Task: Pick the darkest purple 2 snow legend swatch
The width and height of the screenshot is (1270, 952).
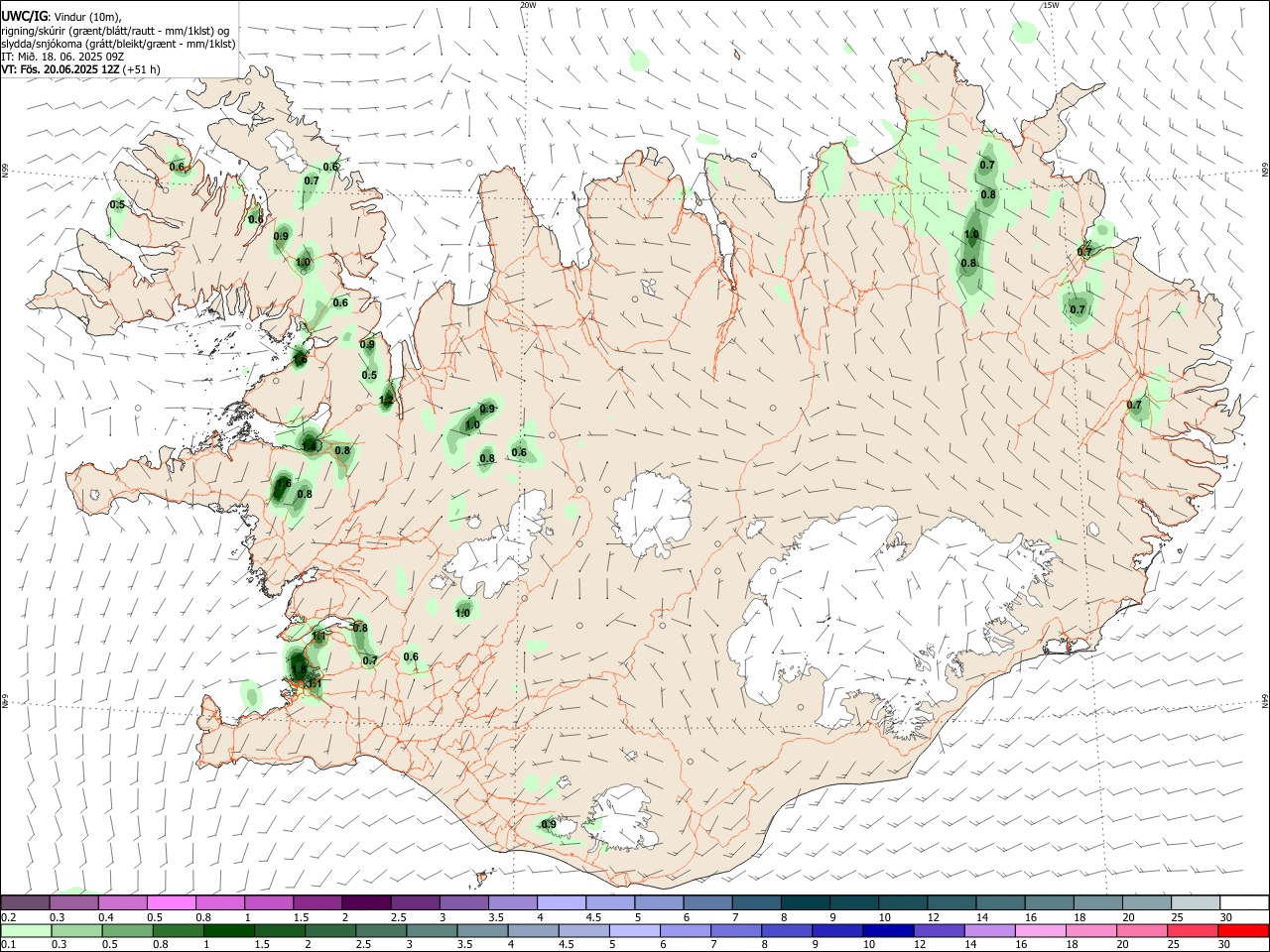Action: [366, 903]
